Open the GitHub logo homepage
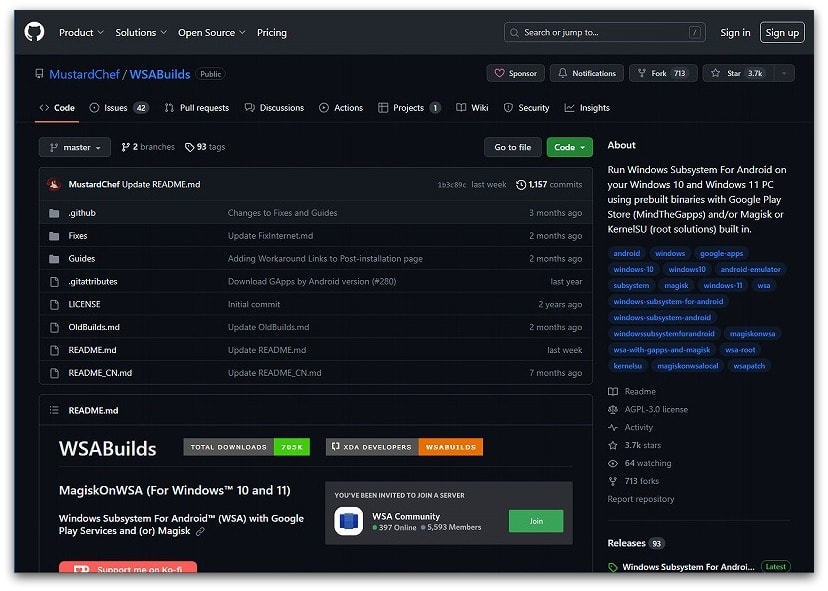 point(34,32)
